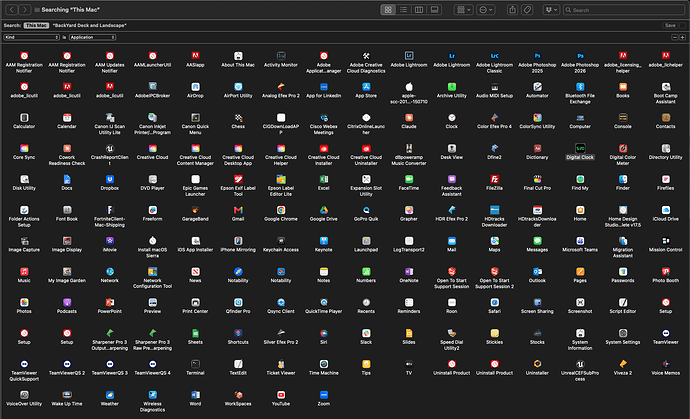This screenshot has height=419, width=690.
Task: Click the Zoom app icon
Action: (x=323, y=395)
